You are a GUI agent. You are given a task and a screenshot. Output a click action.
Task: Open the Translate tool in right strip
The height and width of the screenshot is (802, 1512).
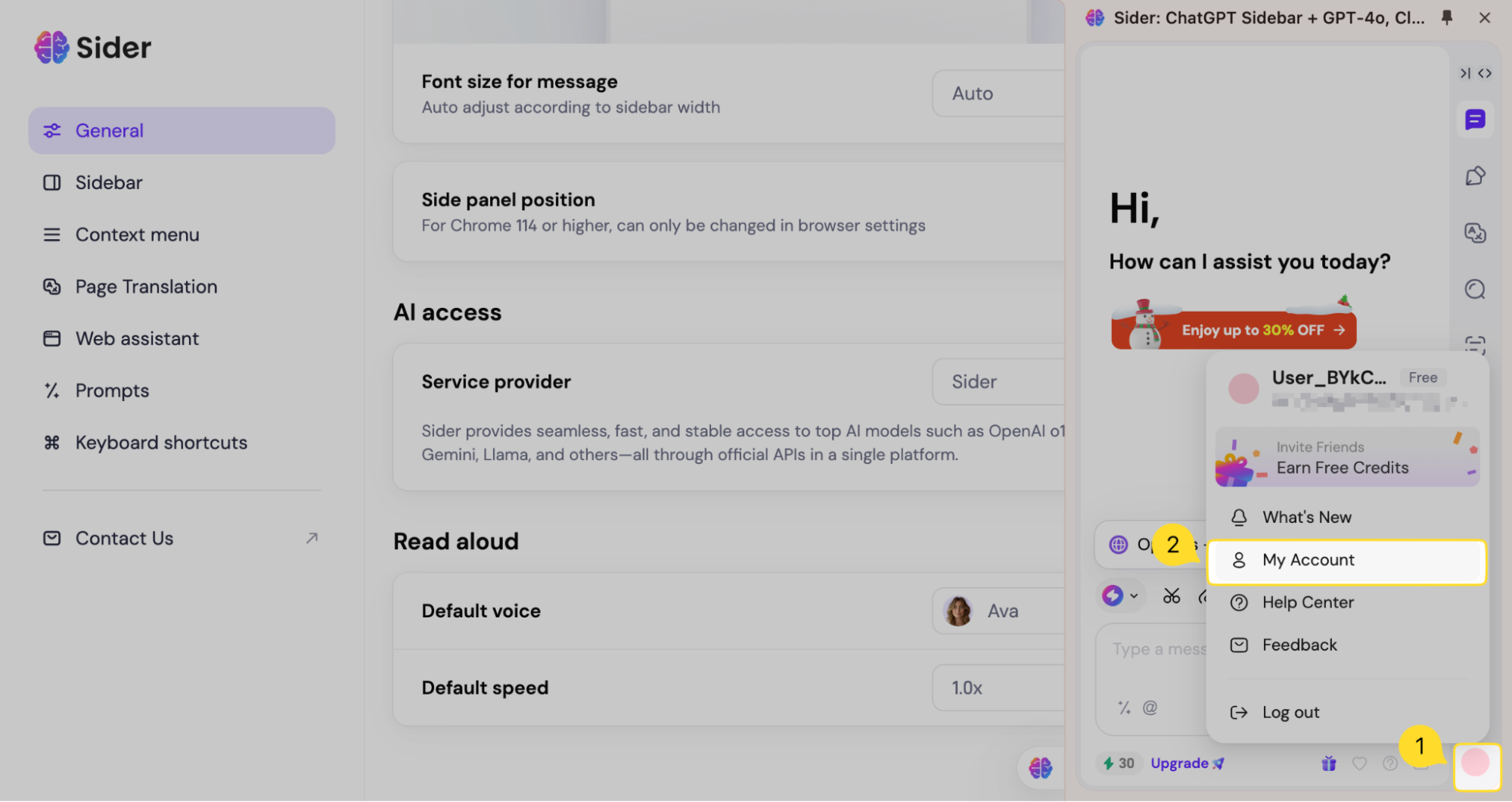tap(1475, 233)
